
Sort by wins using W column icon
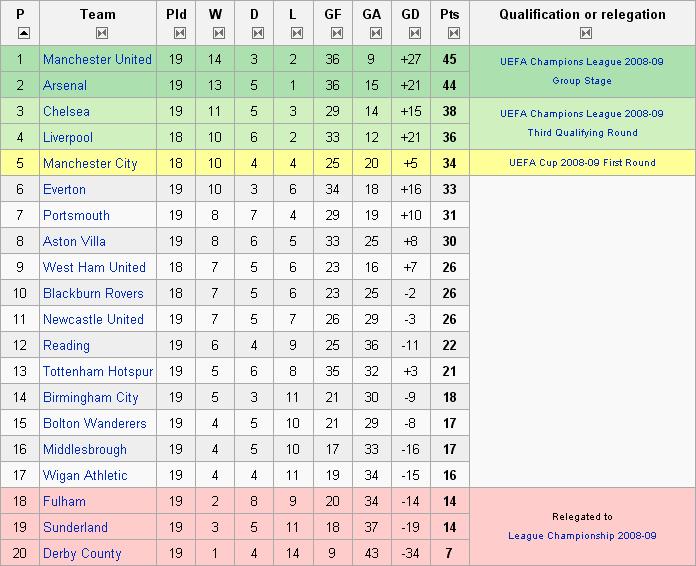[219, 33]
